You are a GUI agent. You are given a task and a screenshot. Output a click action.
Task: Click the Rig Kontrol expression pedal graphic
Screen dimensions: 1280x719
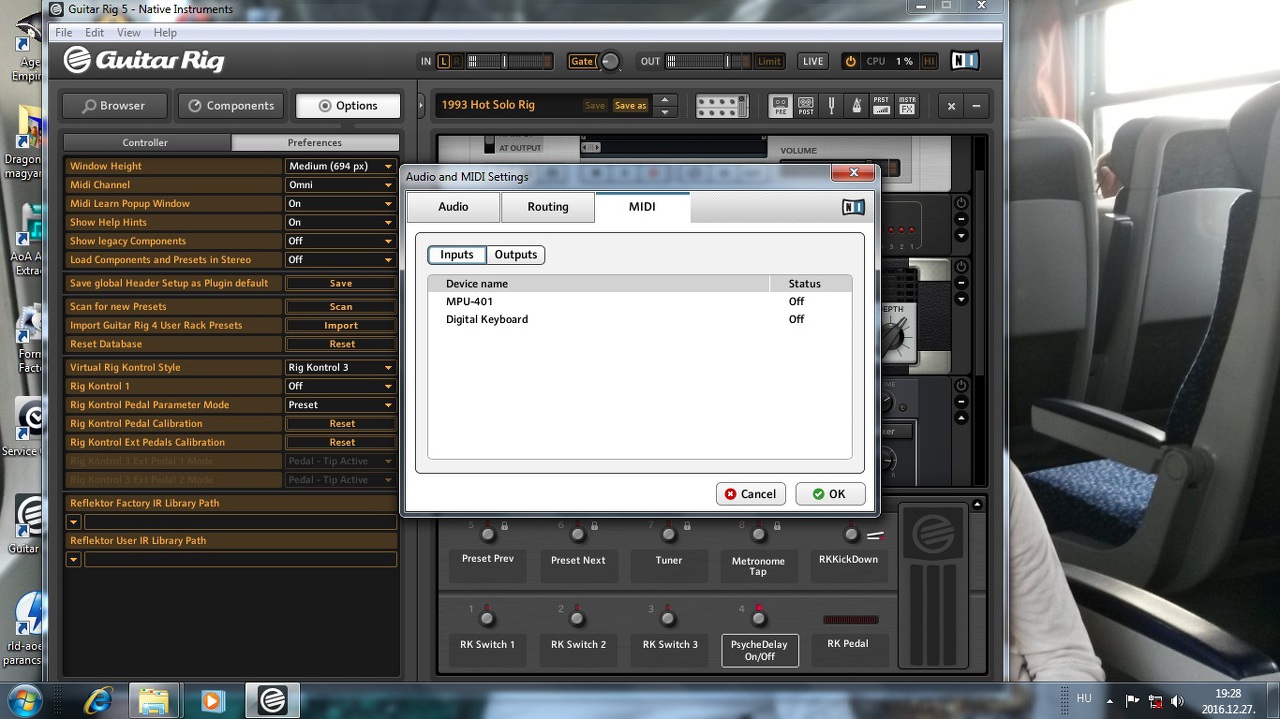point(933,585)
